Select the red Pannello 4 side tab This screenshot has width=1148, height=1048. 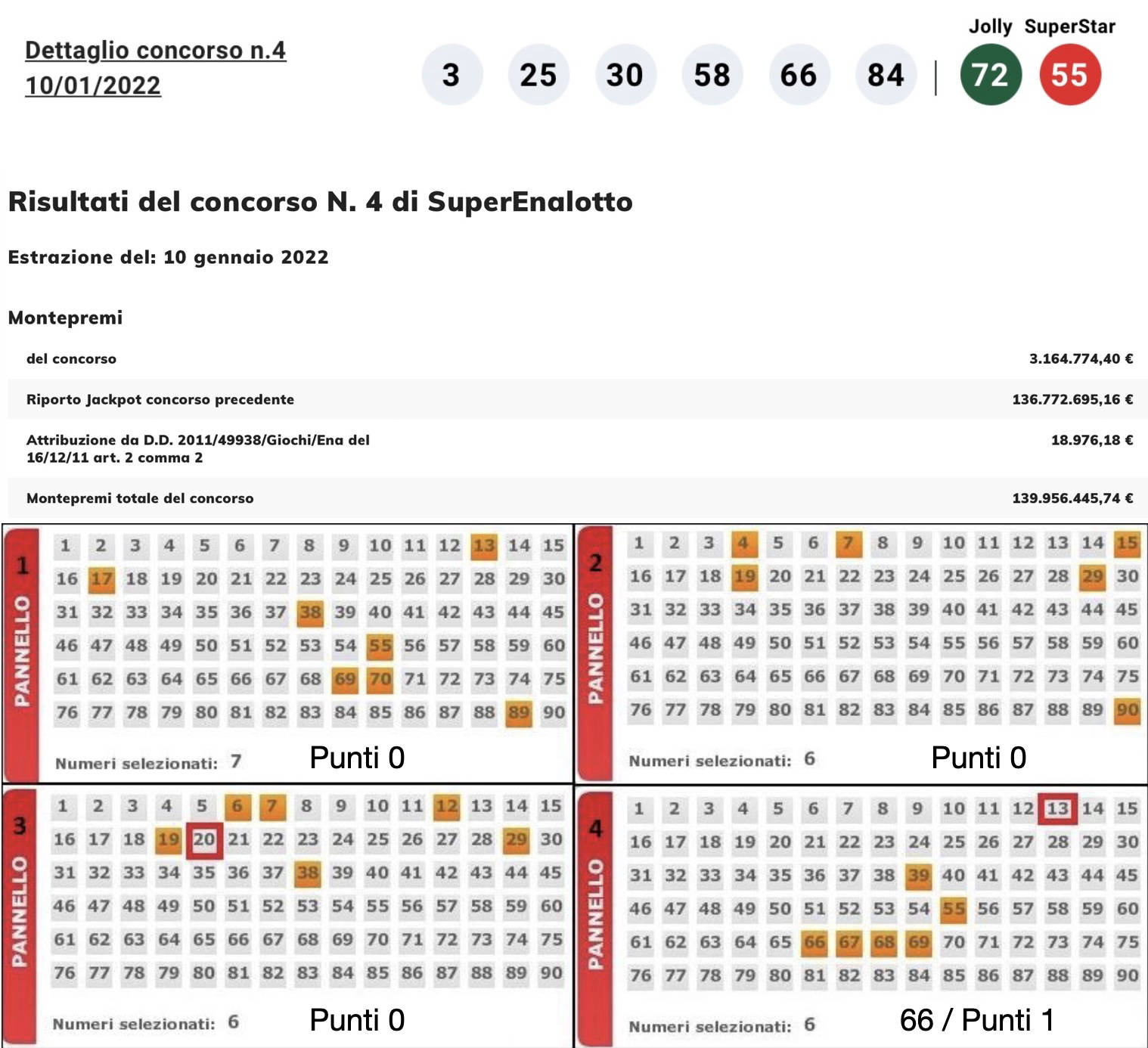pyautogui.click(x=595, y=916)
